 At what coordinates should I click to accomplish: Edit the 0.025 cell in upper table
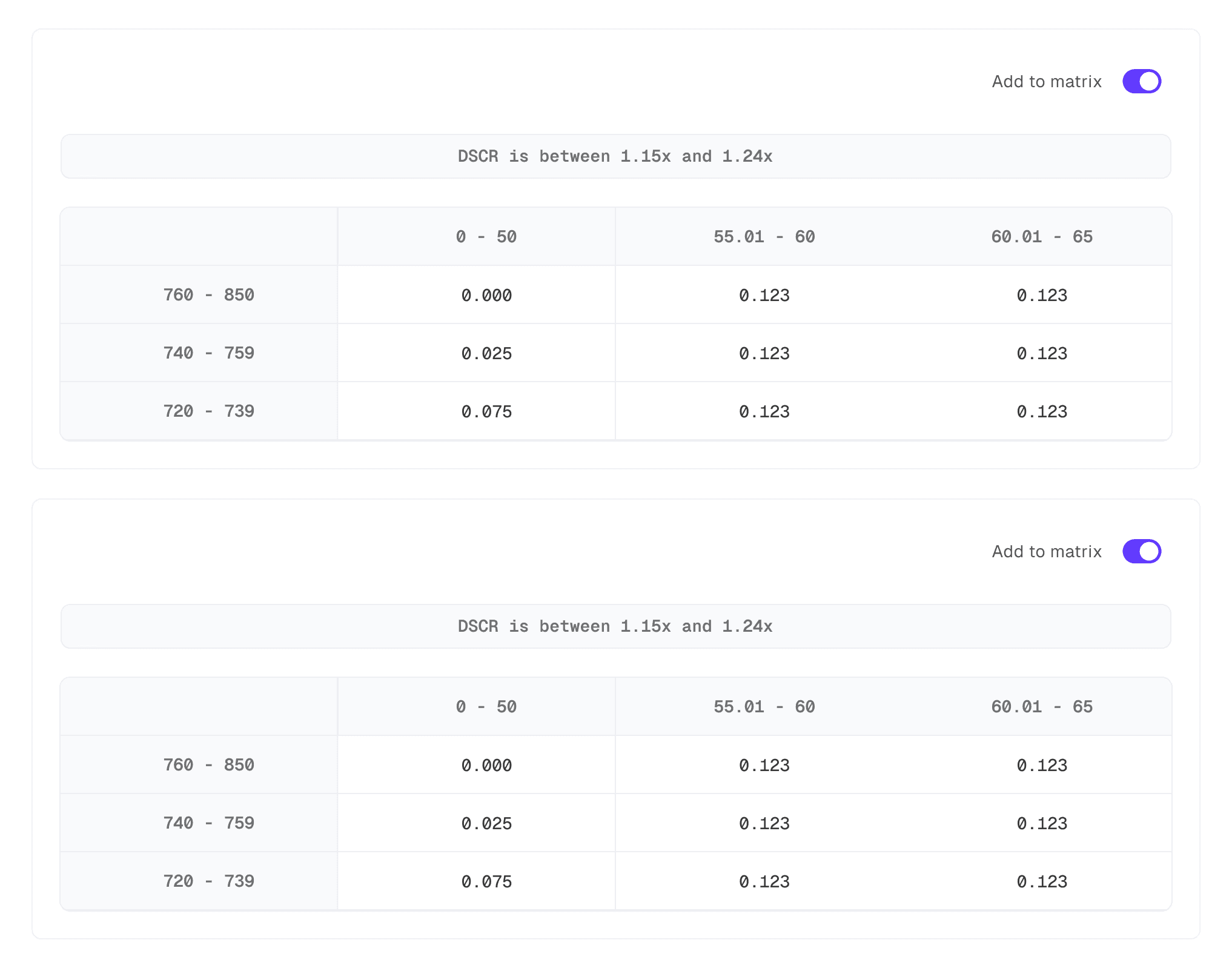pos(476,353)
